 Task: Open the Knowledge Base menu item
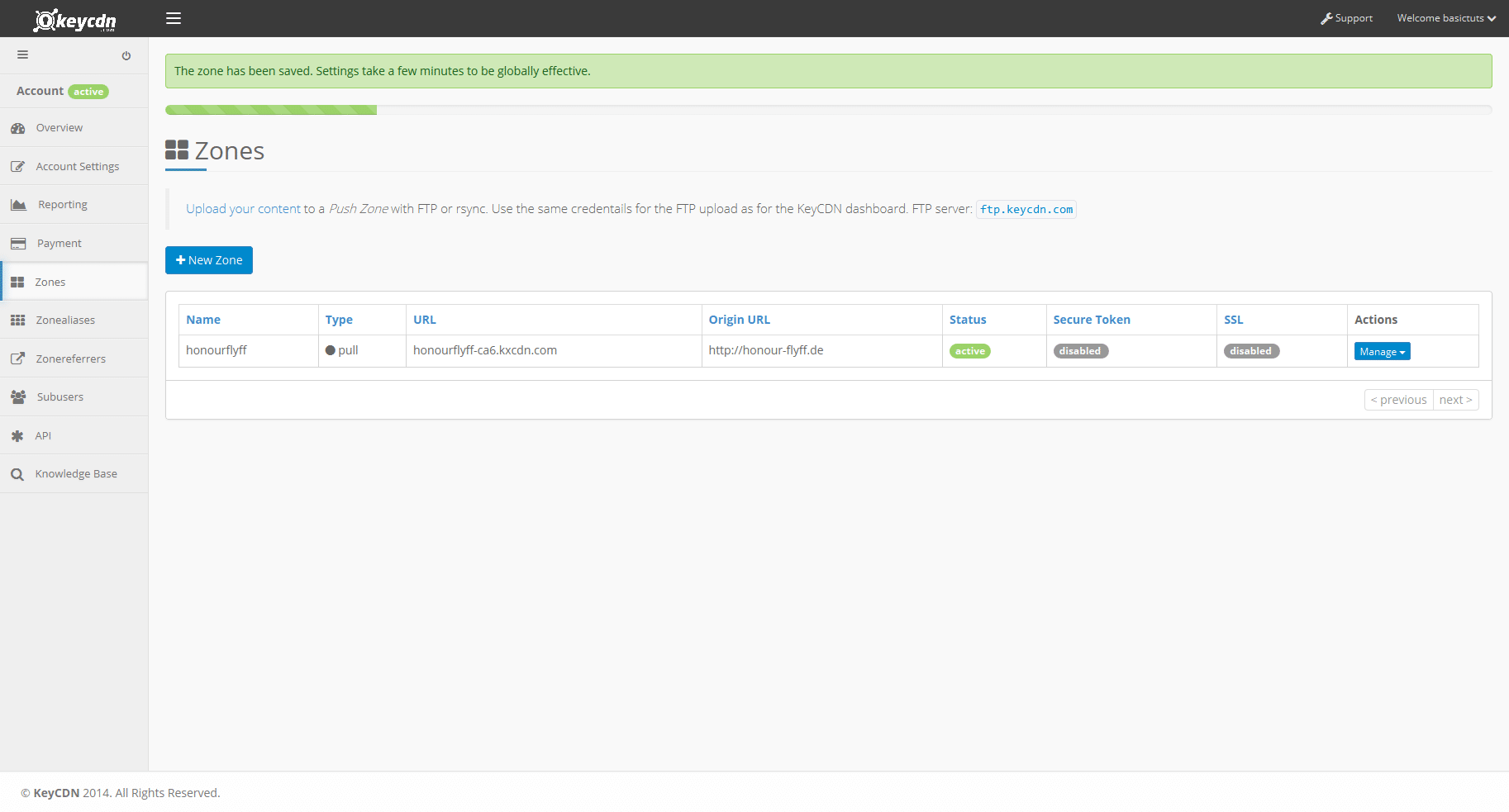(76, 474)
